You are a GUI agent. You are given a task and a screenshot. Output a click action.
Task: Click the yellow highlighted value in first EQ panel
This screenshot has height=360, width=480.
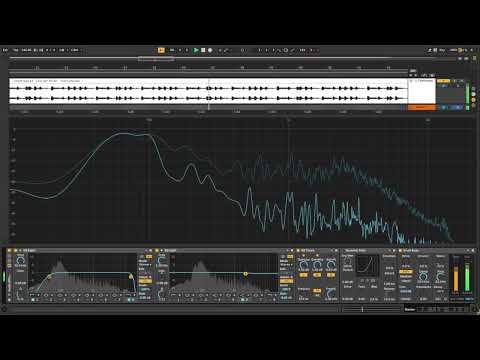coord(145,281)
